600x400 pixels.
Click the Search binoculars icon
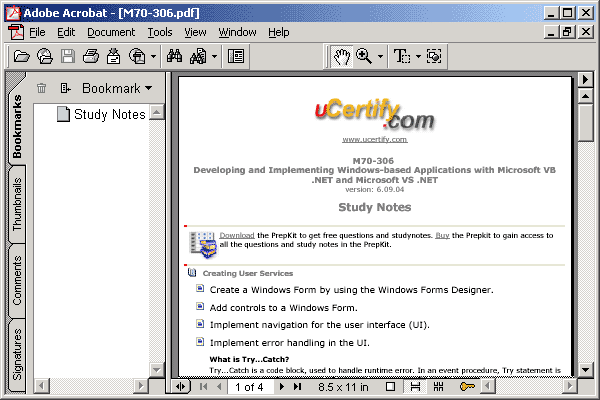tap(174, 56)
